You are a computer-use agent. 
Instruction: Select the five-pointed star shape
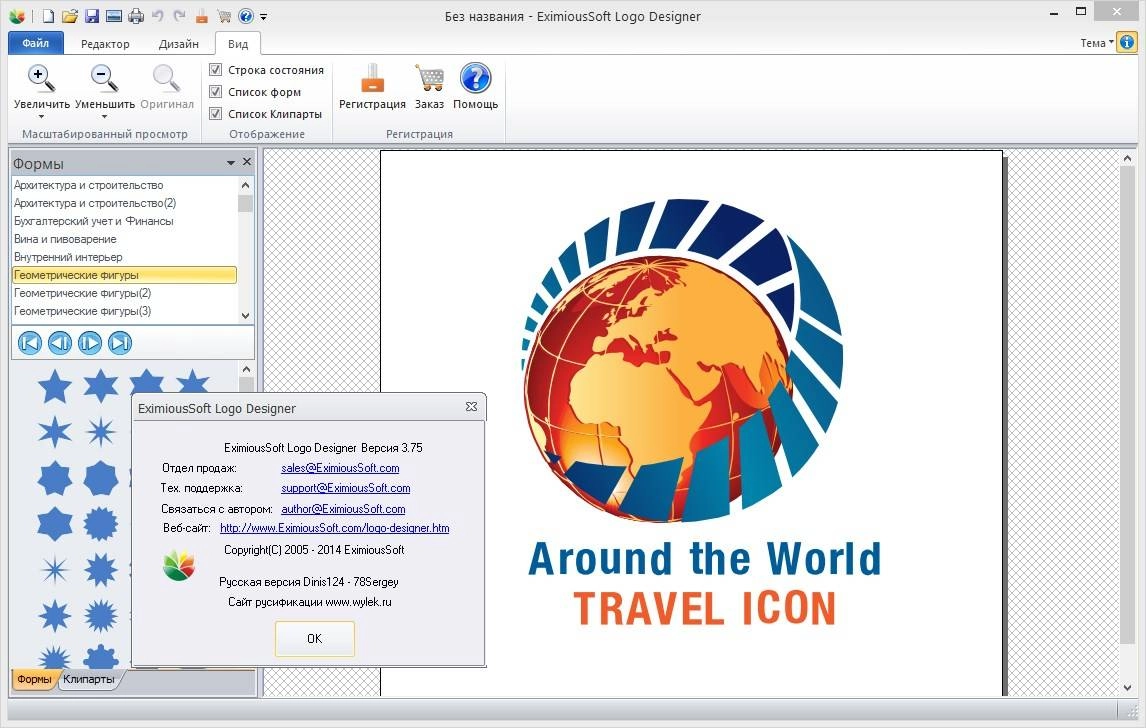55,386
